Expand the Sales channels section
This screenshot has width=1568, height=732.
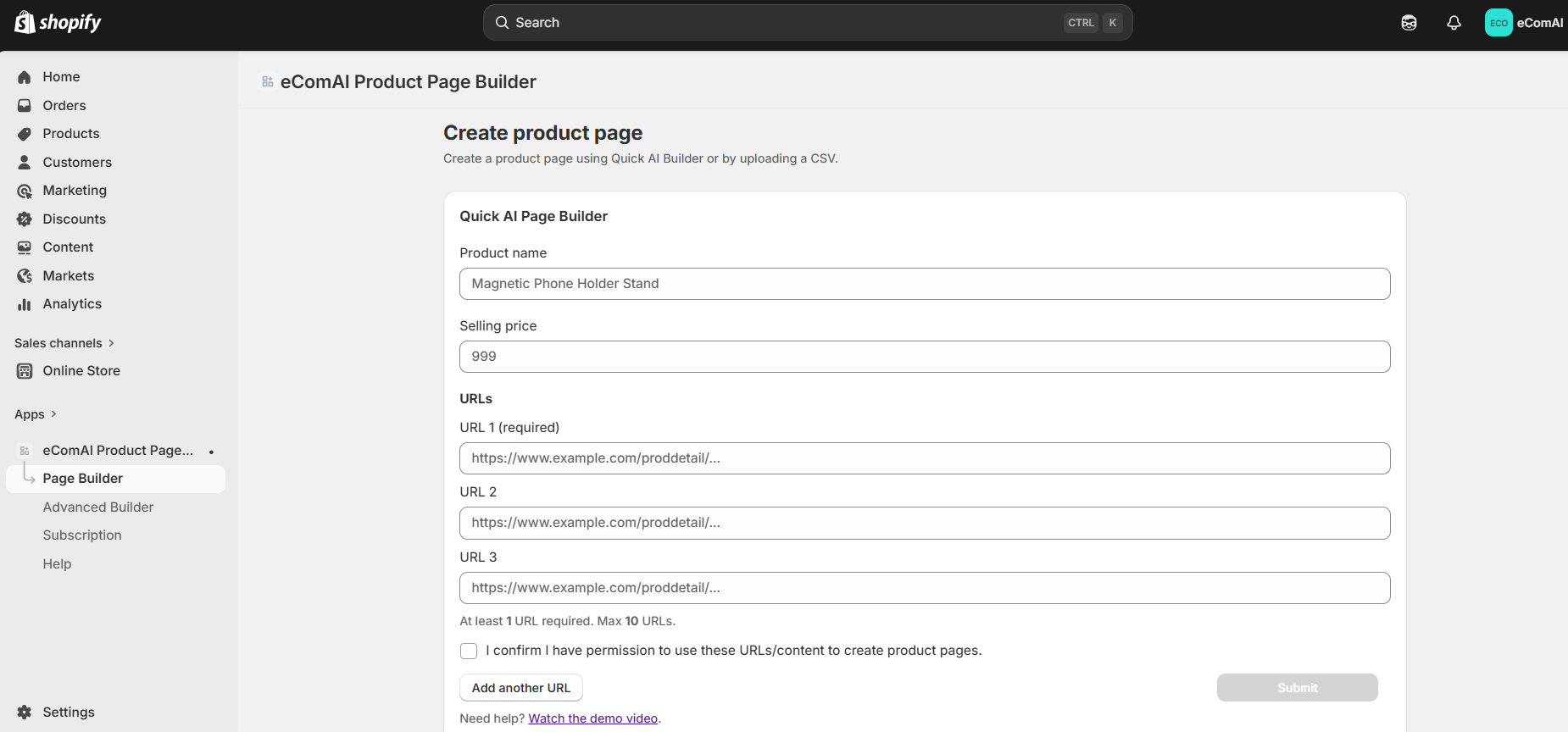coord(64,343)
